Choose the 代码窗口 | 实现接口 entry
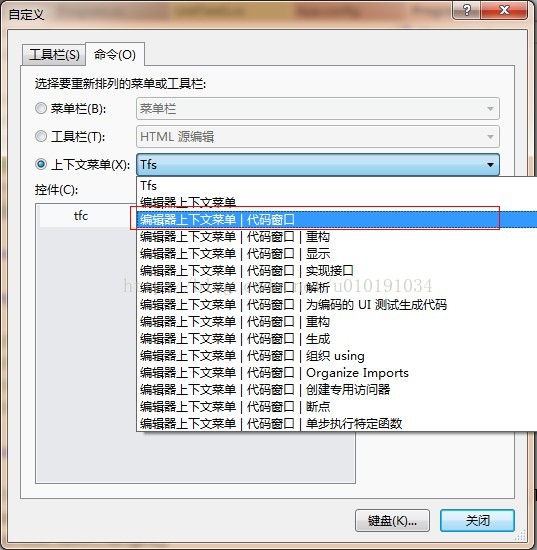 [337, 271]
